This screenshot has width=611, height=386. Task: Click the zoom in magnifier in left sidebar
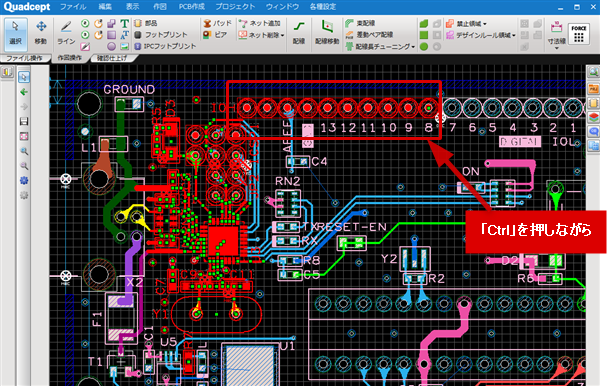point(24,151)
